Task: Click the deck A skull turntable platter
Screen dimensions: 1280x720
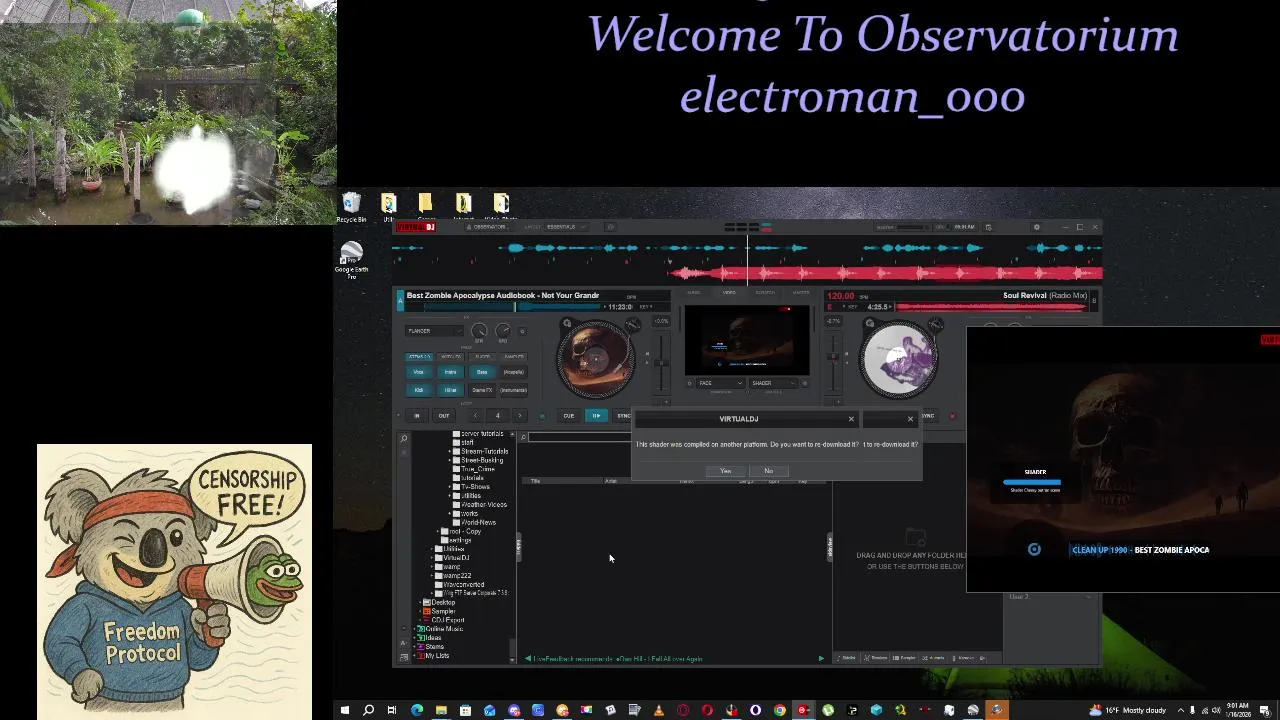Action: 596,360
